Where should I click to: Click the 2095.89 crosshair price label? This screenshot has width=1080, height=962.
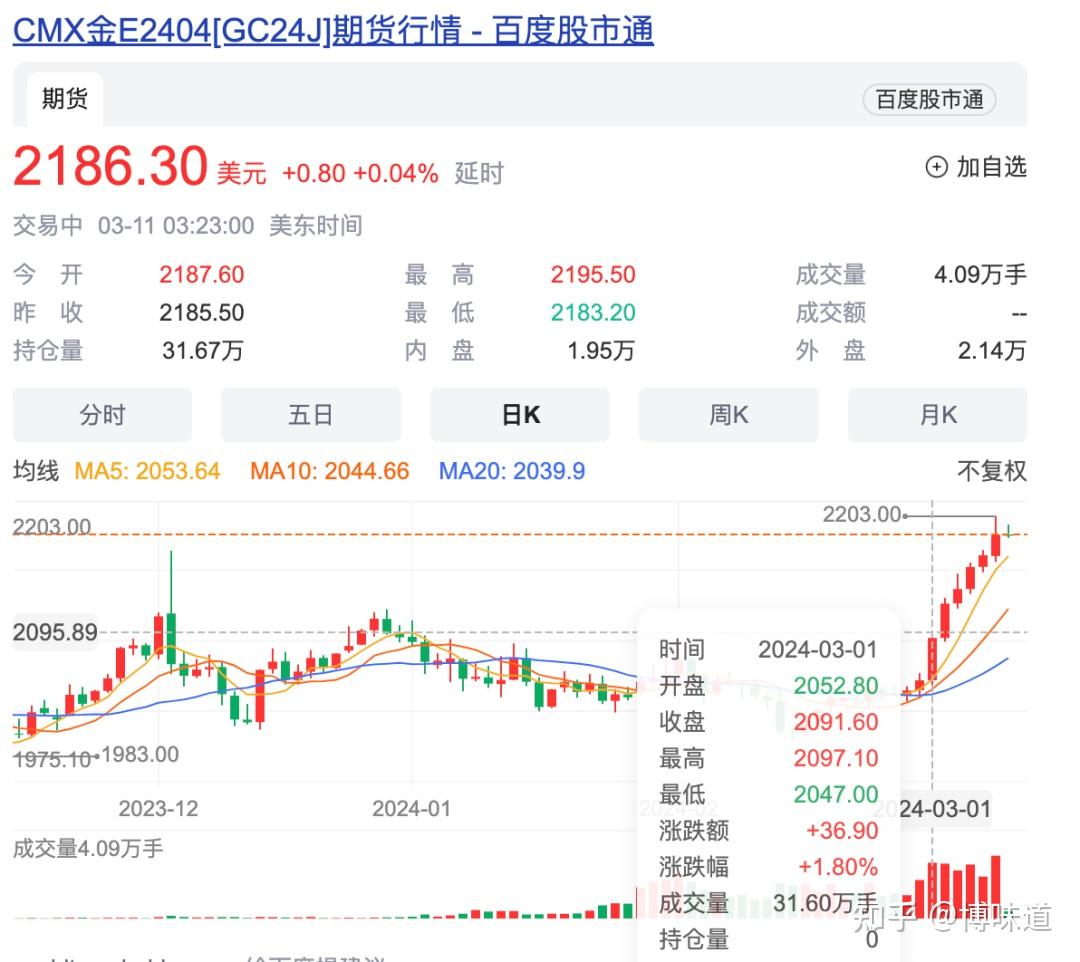55,632
